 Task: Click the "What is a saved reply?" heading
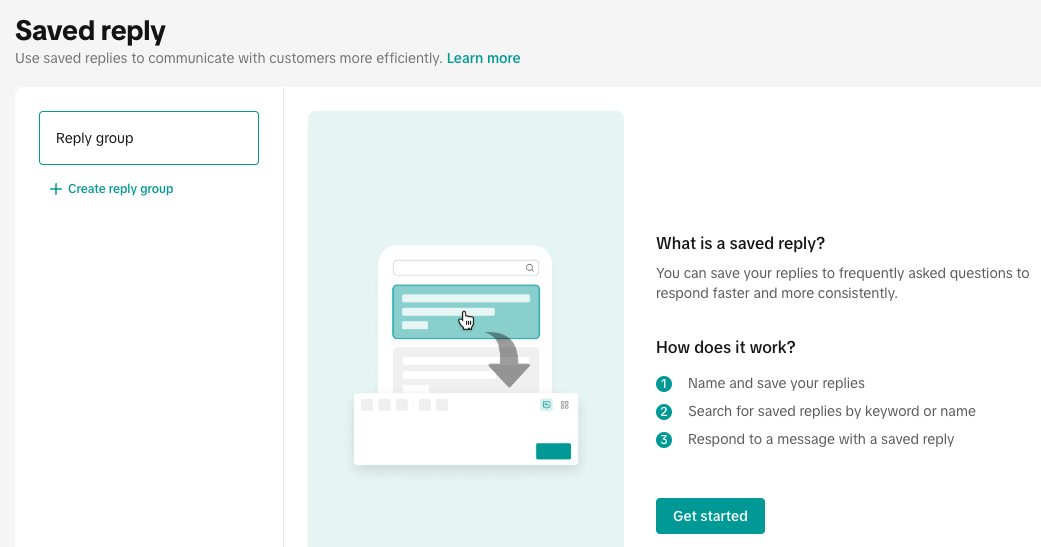pos(741,243)
